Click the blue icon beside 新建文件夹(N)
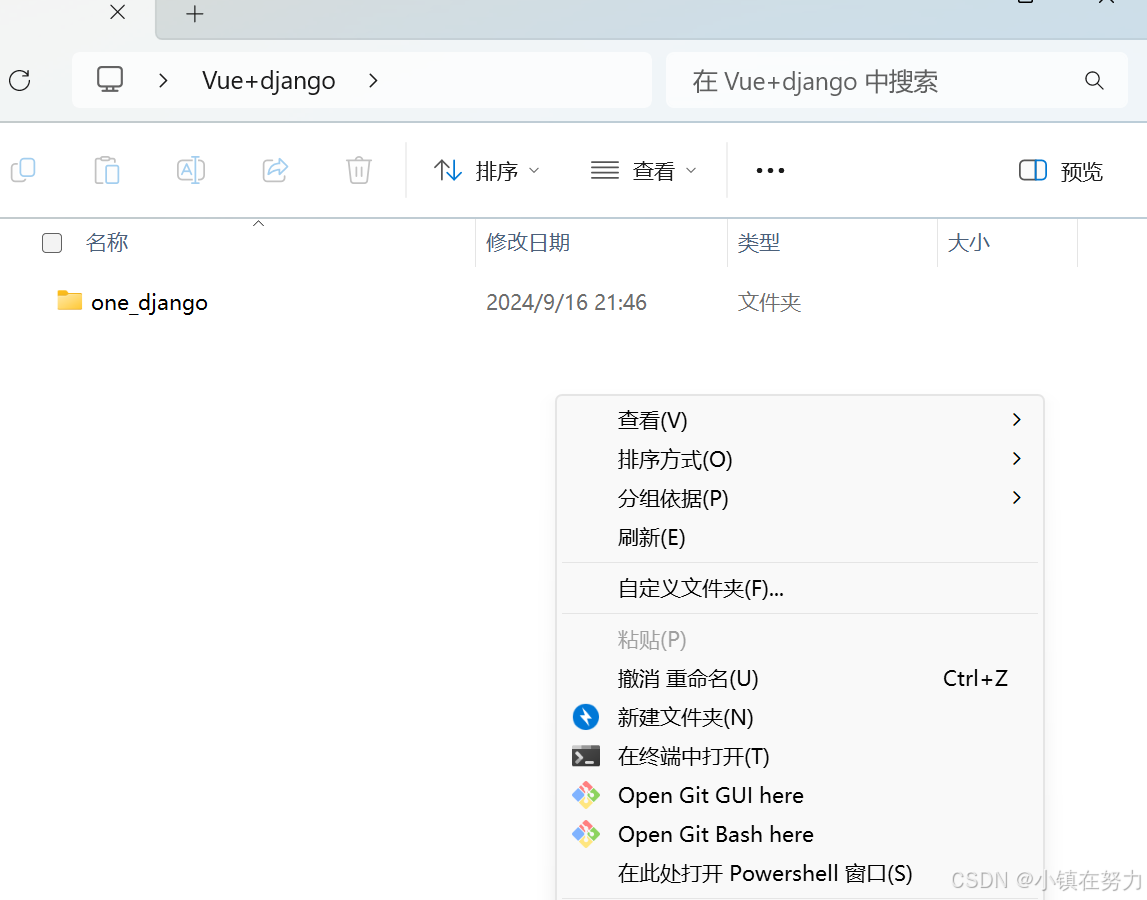The image size is (1147, 900). click(586, 717)
